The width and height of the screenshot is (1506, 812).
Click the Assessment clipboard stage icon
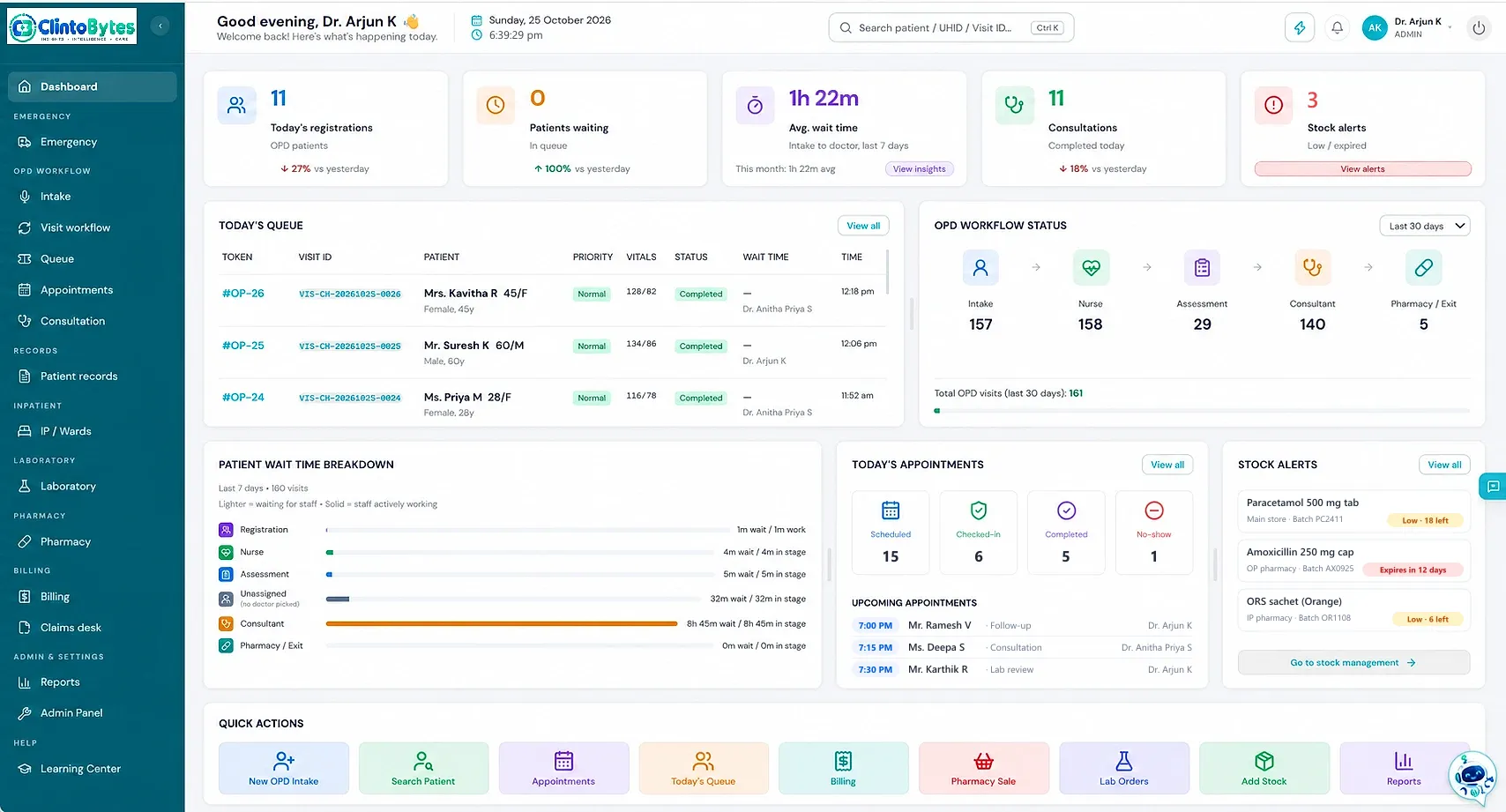click(x=1202, y=267)
